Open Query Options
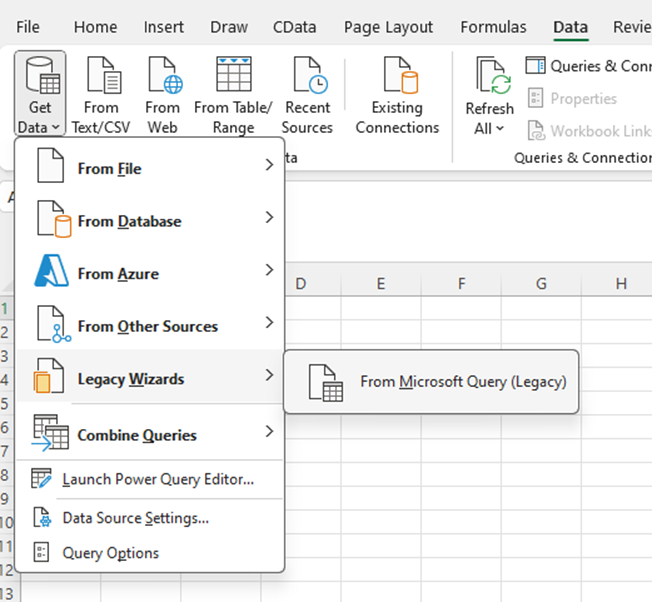Screen dimensions: 652x602 click(x=110, y=553)
